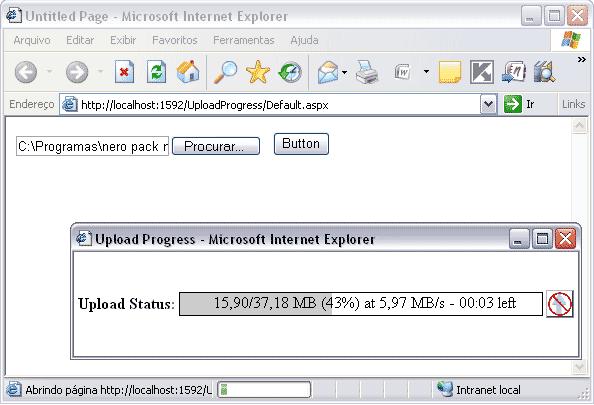
Task: Open Favorites star icon
Action: tap(258, 72)
